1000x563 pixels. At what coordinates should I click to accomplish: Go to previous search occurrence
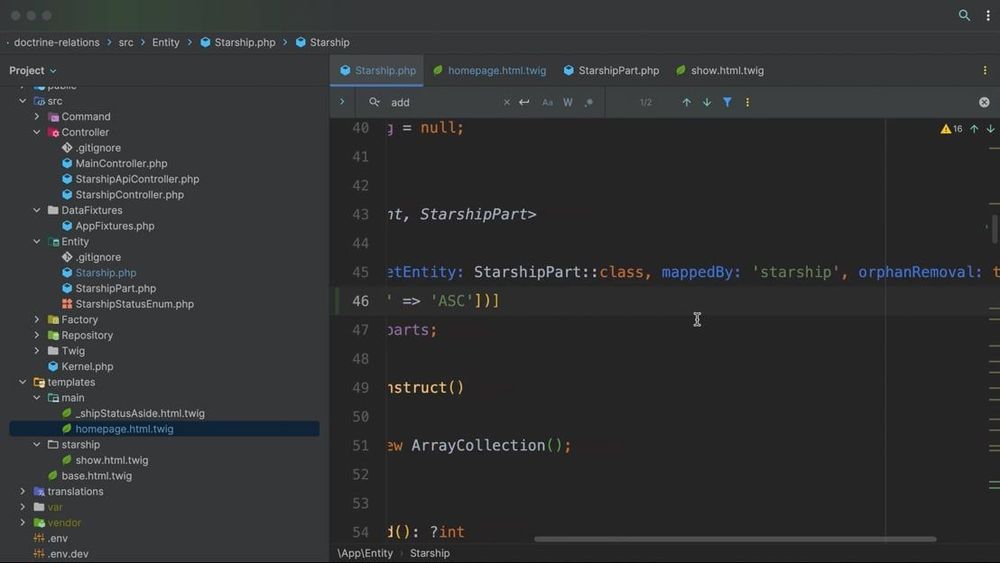686,102
